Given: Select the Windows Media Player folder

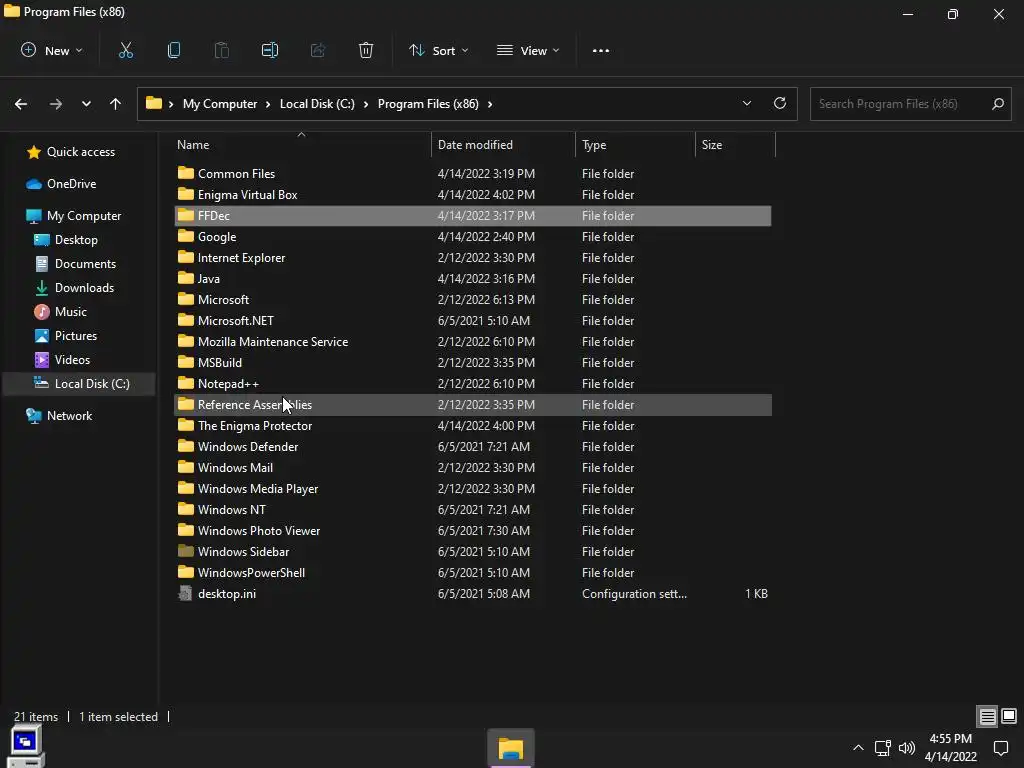Looking at the screenshot, I should [473, 488].
